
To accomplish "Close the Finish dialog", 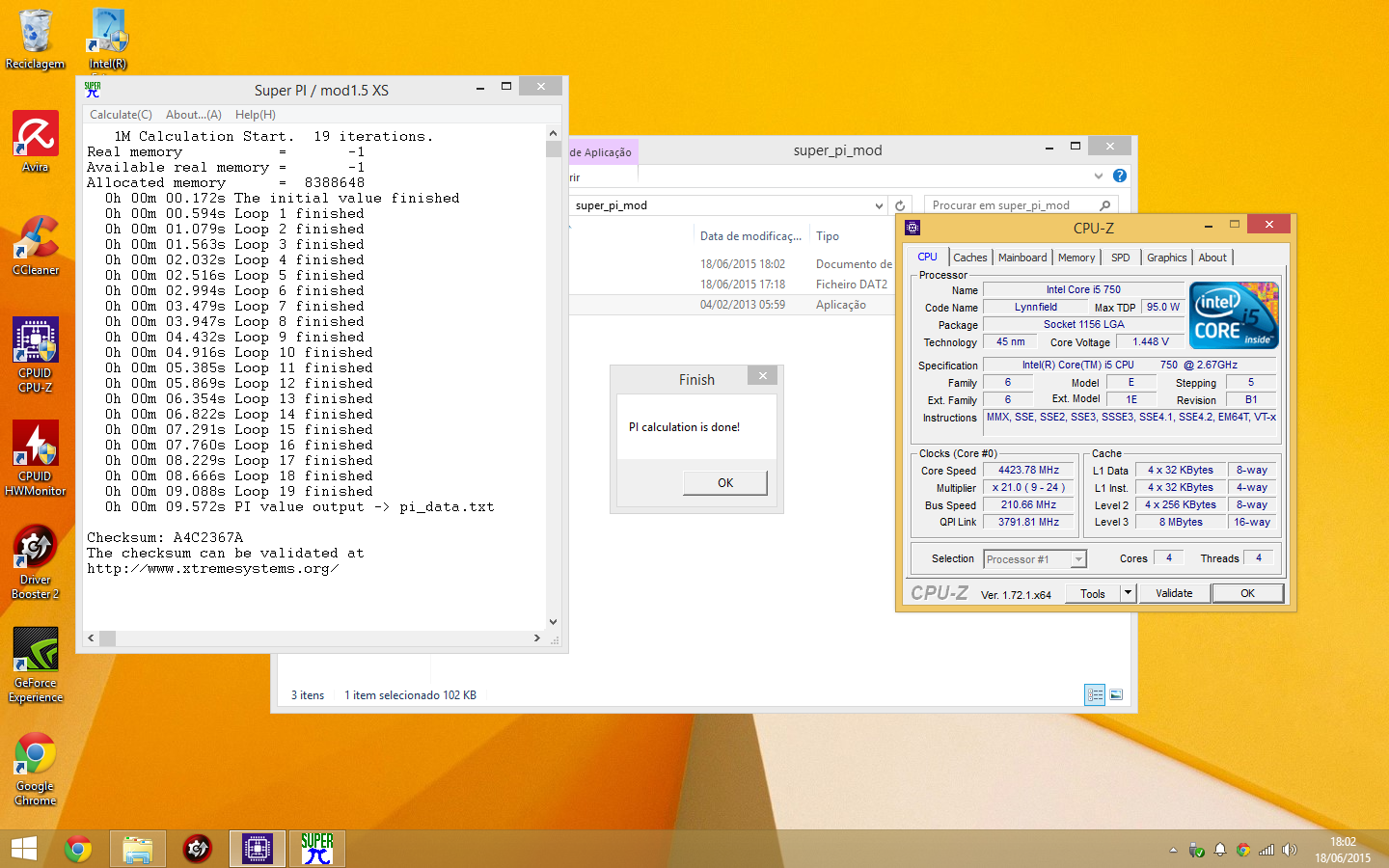I will (x=763, y=376).
